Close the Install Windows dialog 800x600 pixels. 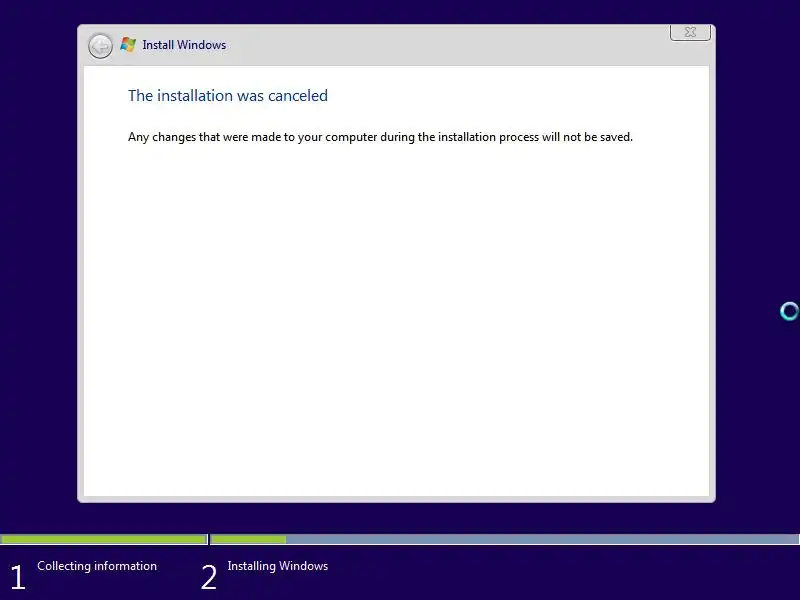click(690, 32)
